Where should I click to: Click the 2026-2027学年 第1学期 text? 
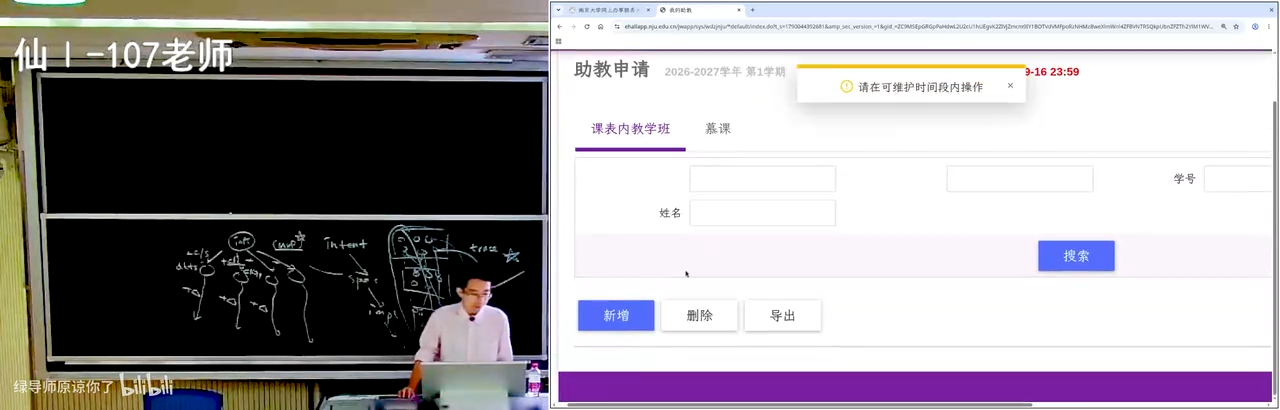click(x=725, y=72)
